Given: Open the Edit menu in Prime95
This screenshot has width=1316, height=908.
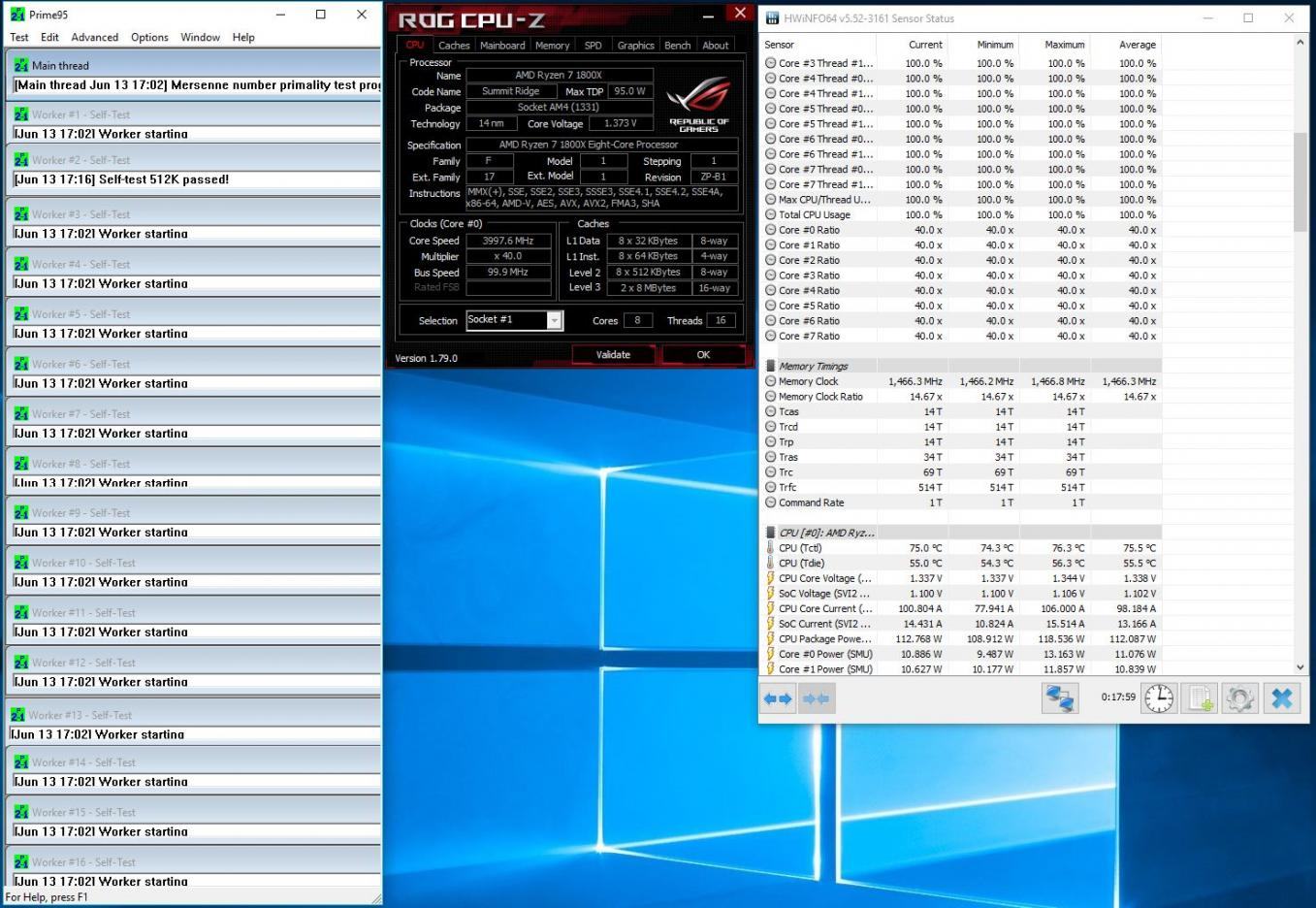Looking at the screenshot, I should 49,37.
